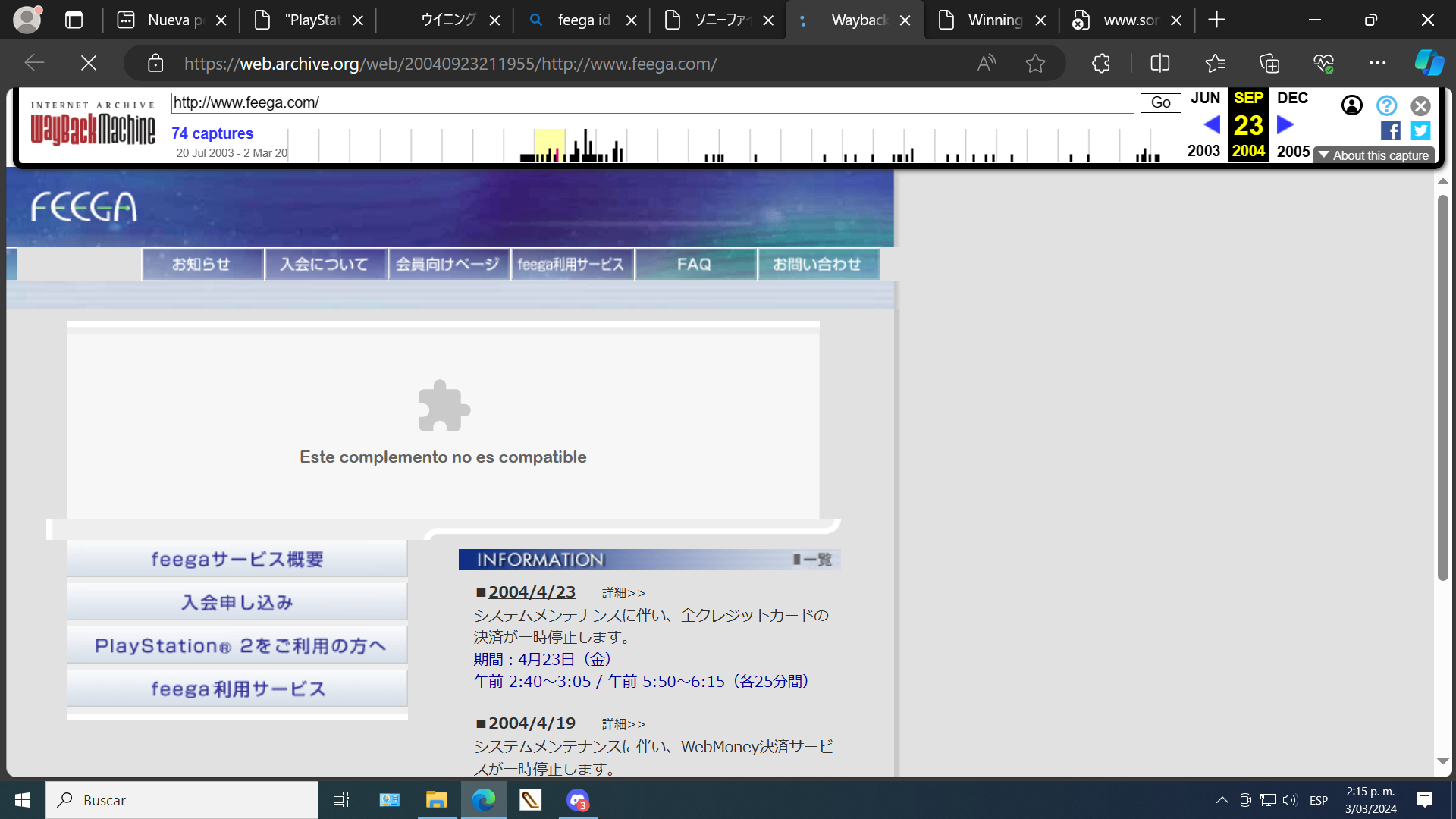Screen dimensions: 1456x819
Task: Launch Copilot sidebar
Action: point(1429,63)
